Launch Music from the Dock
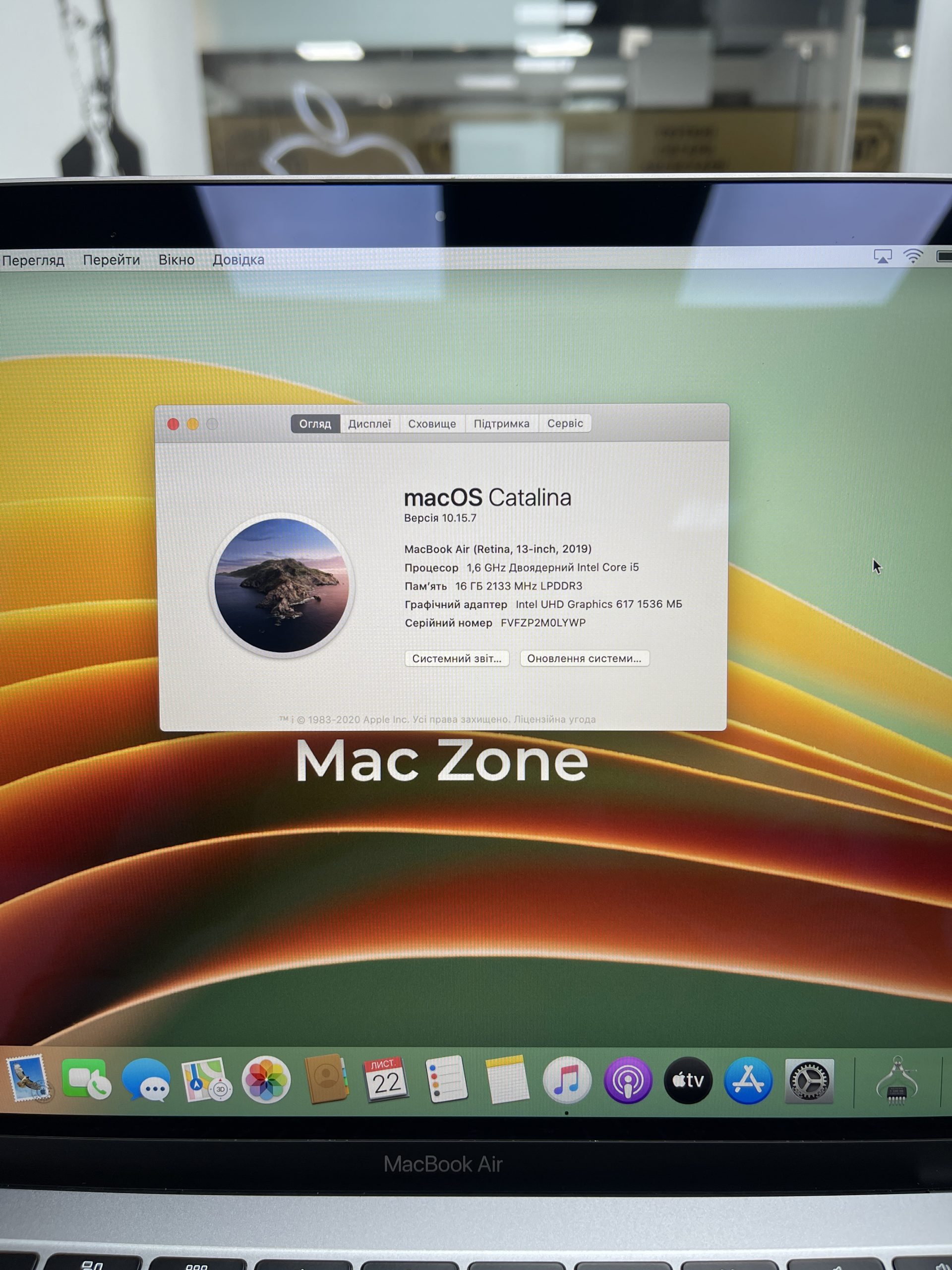952x1270 pixels. point(566,1080)
